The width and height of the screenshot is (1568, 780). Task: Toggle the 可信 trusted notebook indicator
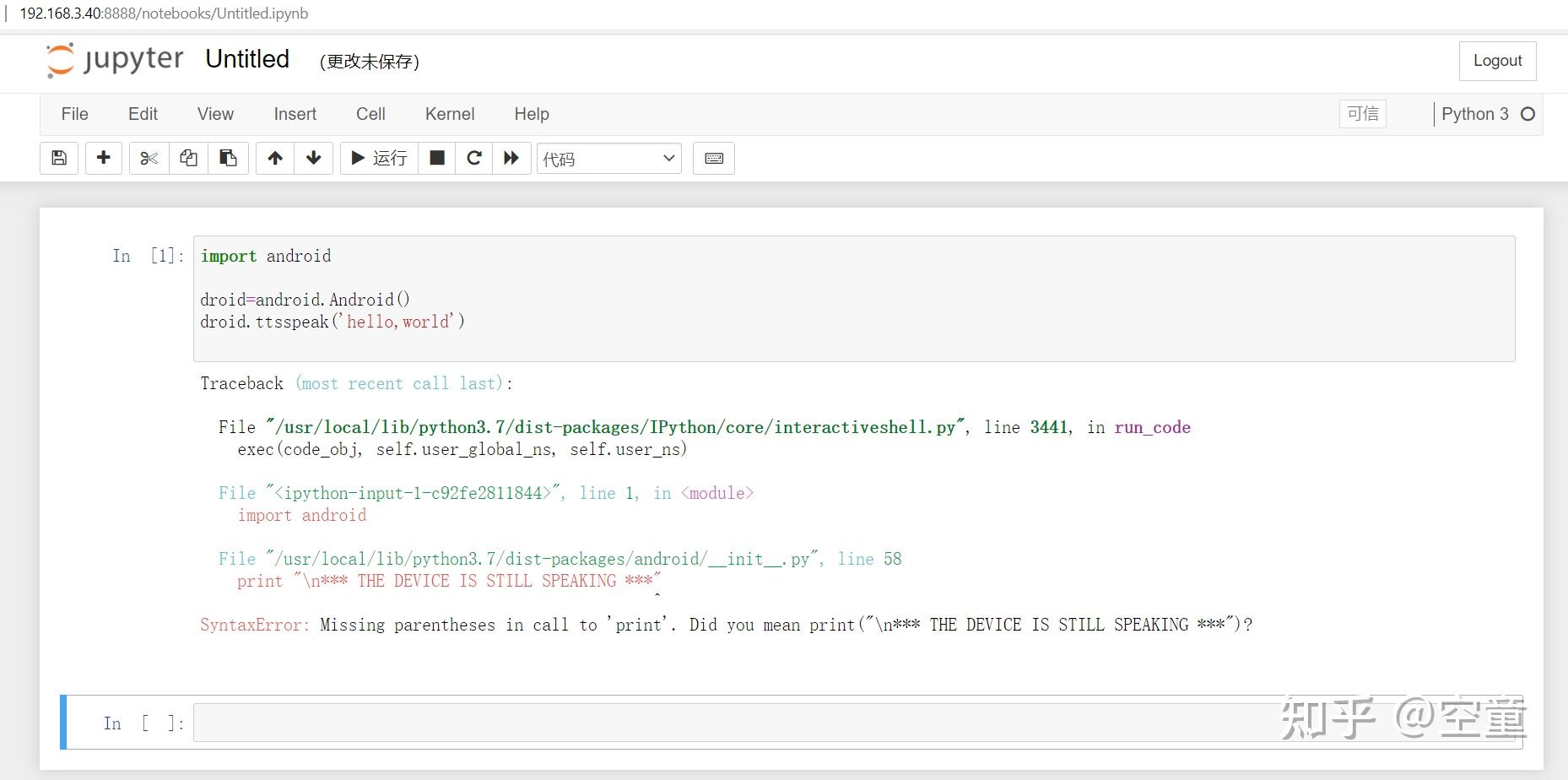(x=1362, y=114)
